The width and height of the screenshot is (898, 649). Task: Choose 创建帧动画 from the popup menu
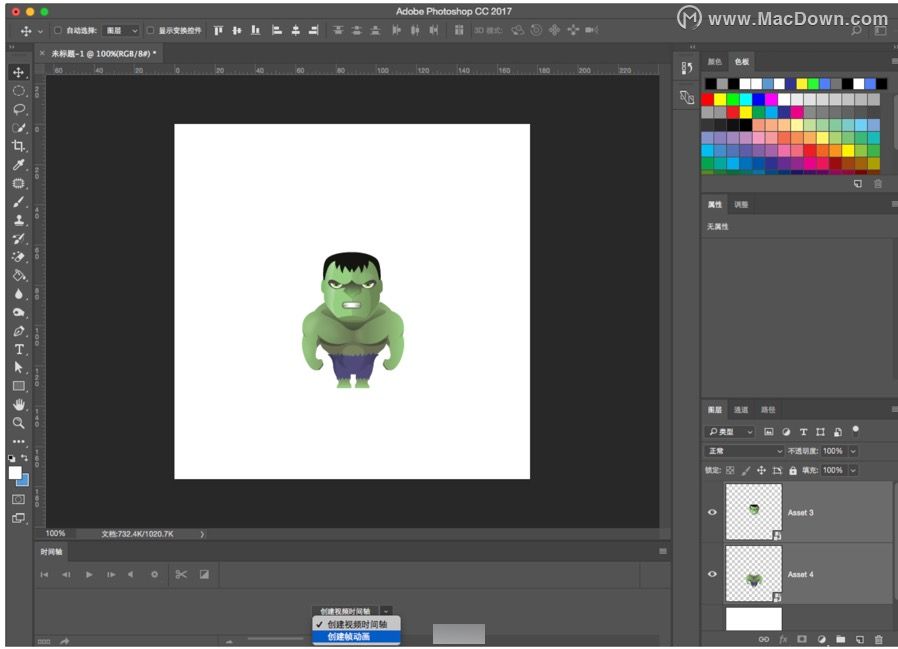pyautogui.click(x=356, y=637)
